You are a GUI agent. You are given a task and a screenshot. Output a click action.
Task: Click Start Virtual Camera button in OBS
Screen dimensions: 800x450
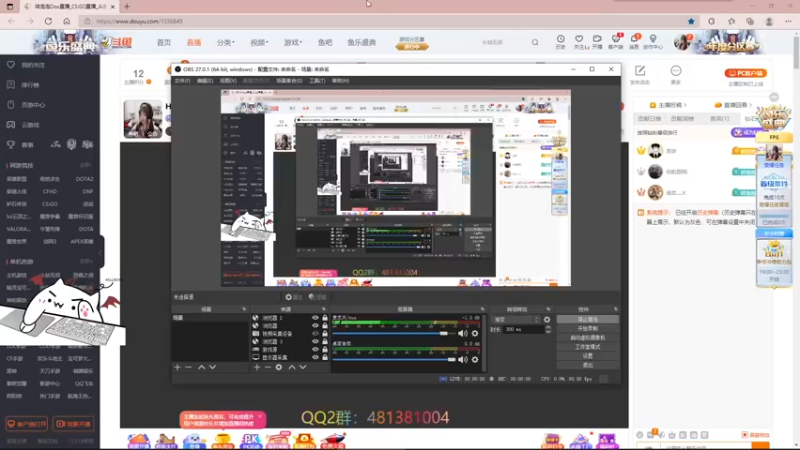587,338
